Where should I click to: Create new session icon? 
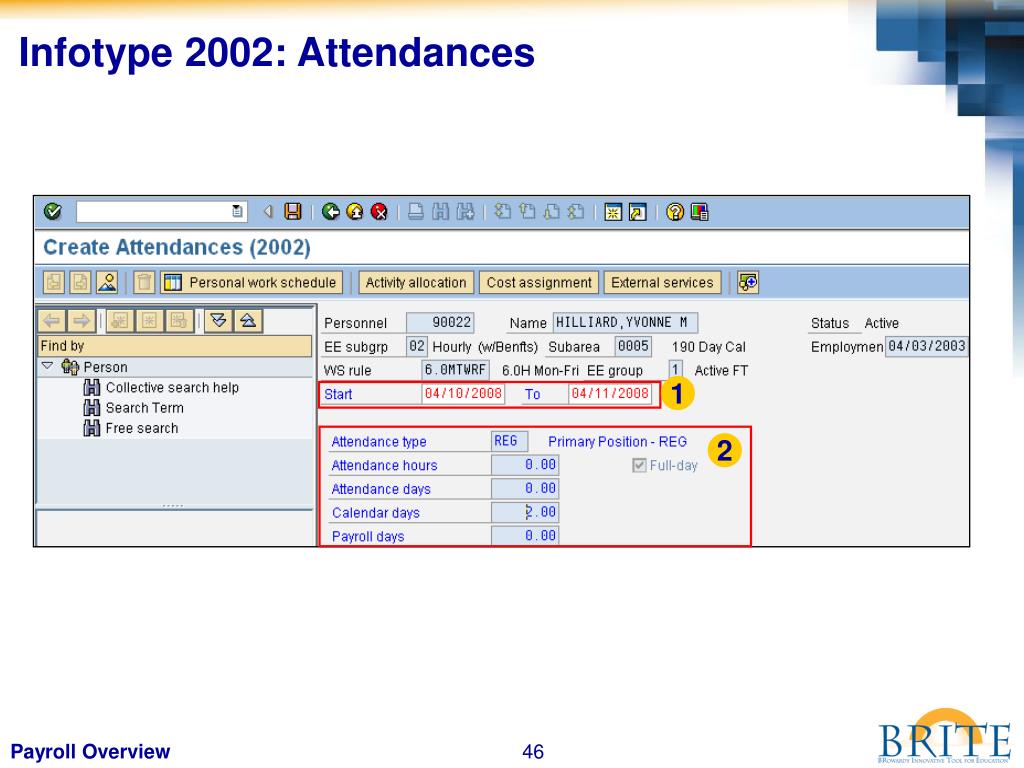click(613, 212)
